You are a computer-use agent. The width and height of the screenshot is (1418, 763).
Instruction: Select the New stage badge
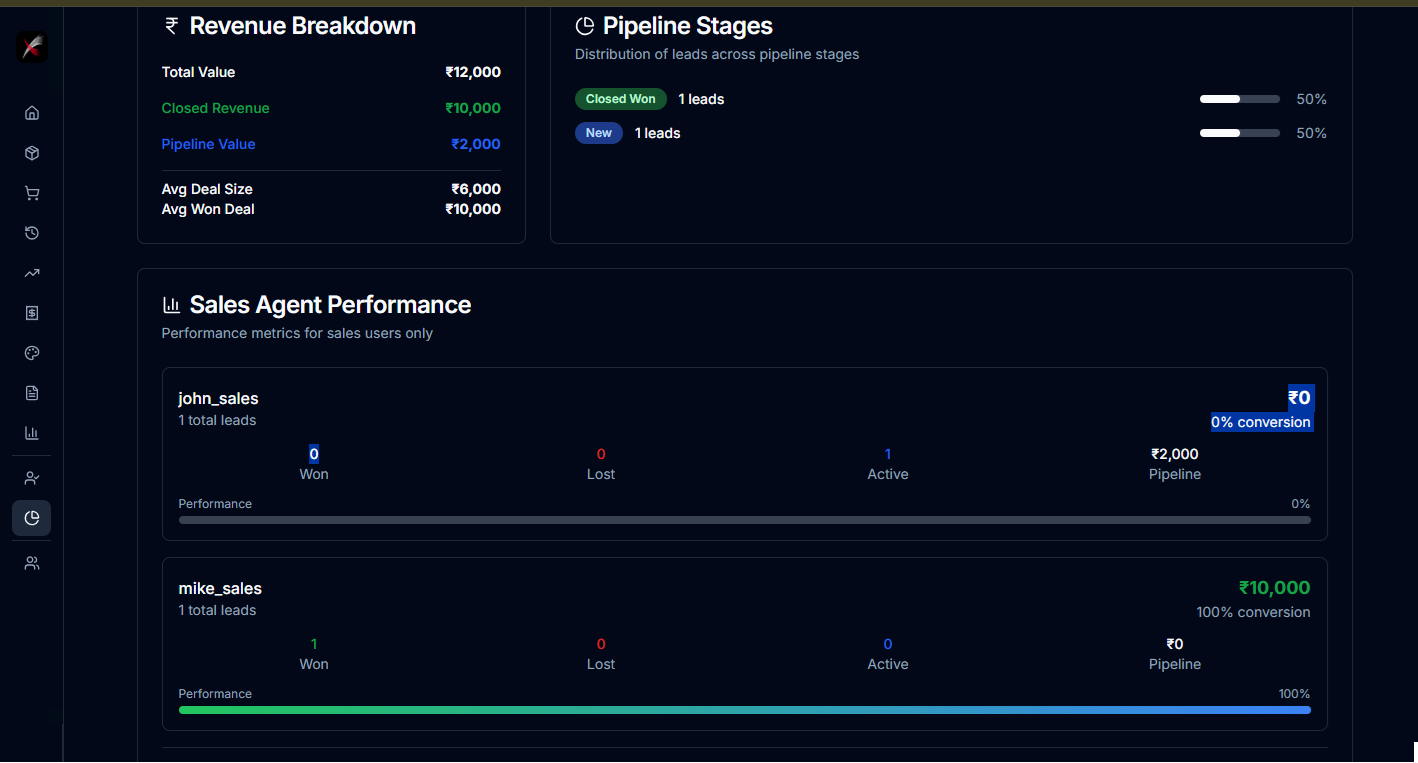598,132
